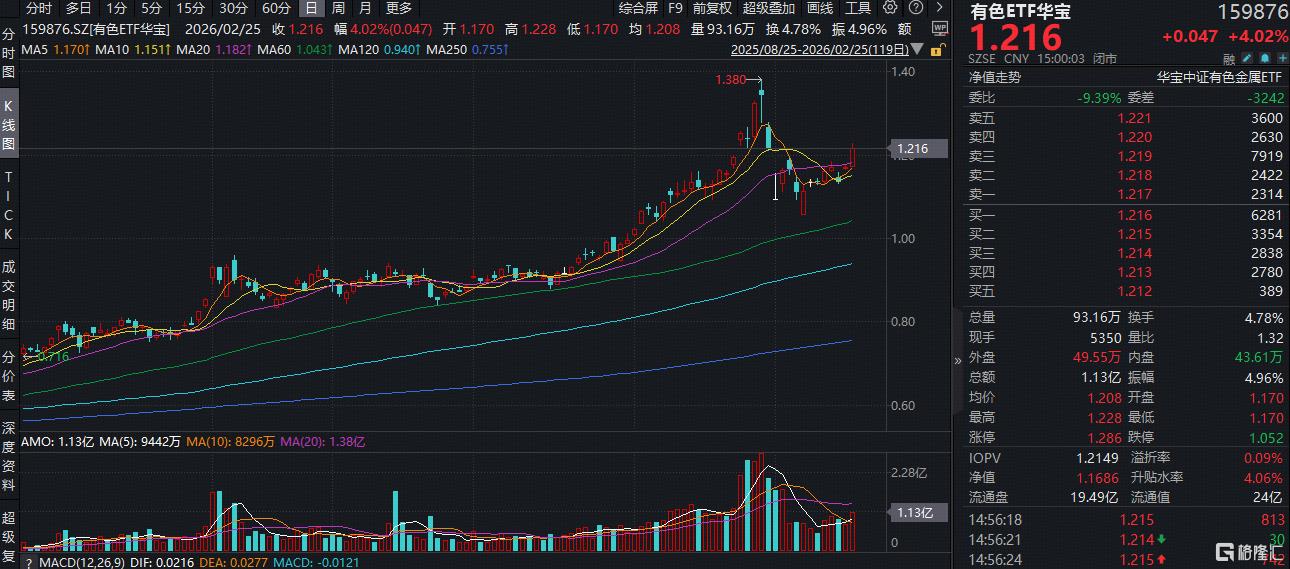This screenshot has height=569, width=1290.
Task: Click the 委比 -9.39% value
Action: click(1100, 97)
